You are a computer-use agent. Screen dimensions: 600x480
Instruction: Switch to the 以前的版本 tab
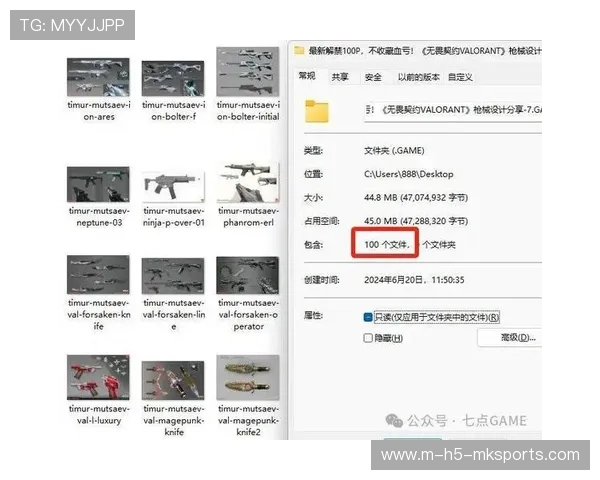(418, 77)
